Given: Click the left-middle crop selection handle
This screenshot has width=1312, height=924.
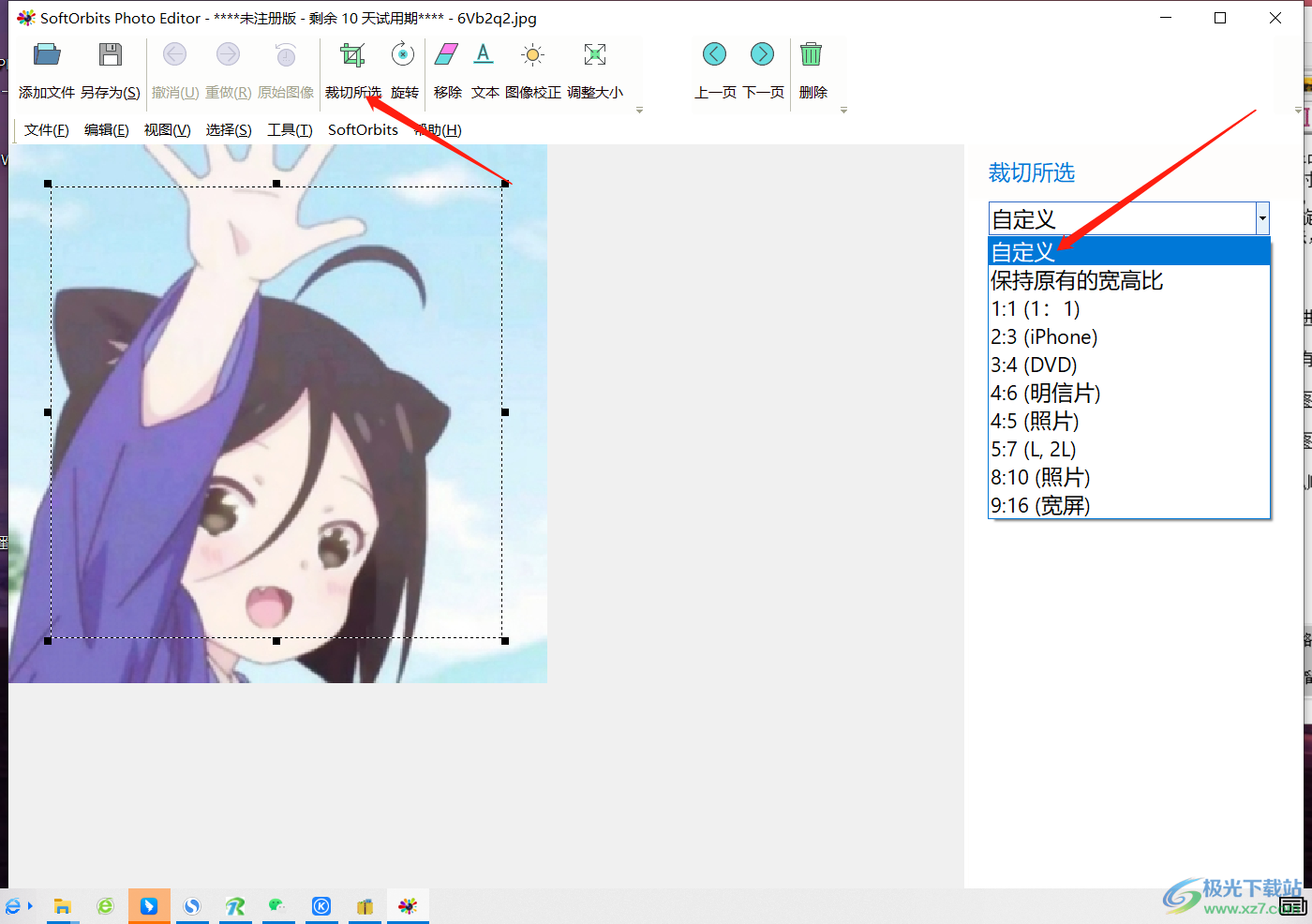Looking at the screenshot, I should pyautogui.click(x=48, y=412).
